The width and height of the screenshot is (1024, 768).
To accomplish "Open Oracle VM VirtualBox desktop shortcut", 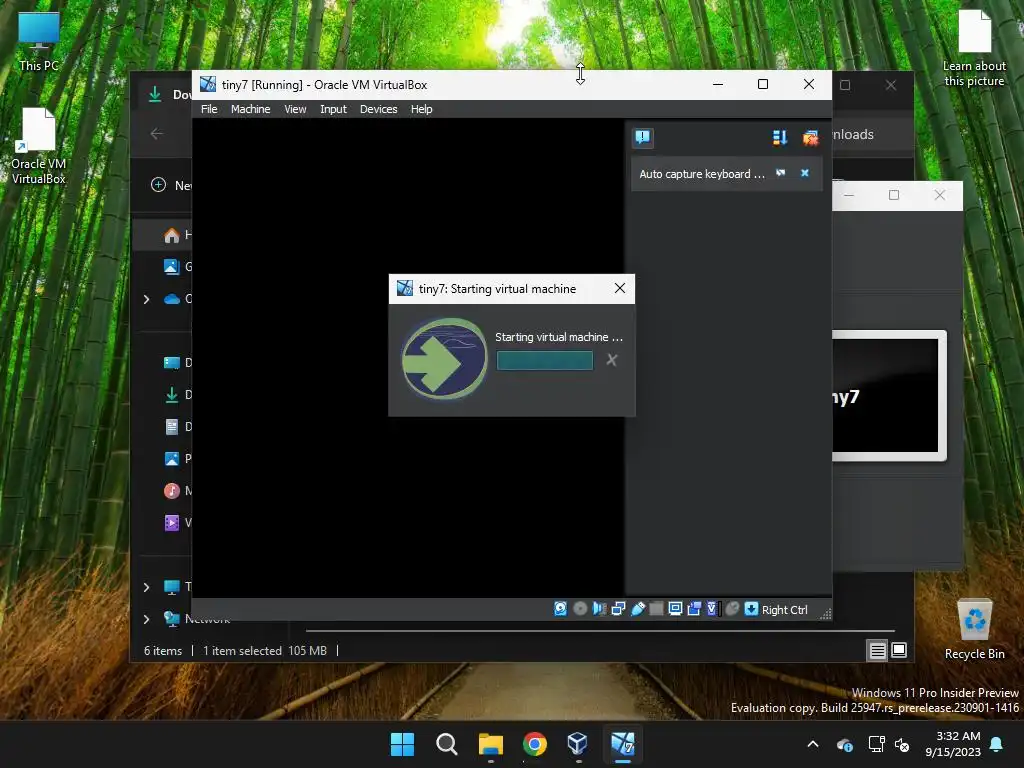I will click(x=39, y=146).
